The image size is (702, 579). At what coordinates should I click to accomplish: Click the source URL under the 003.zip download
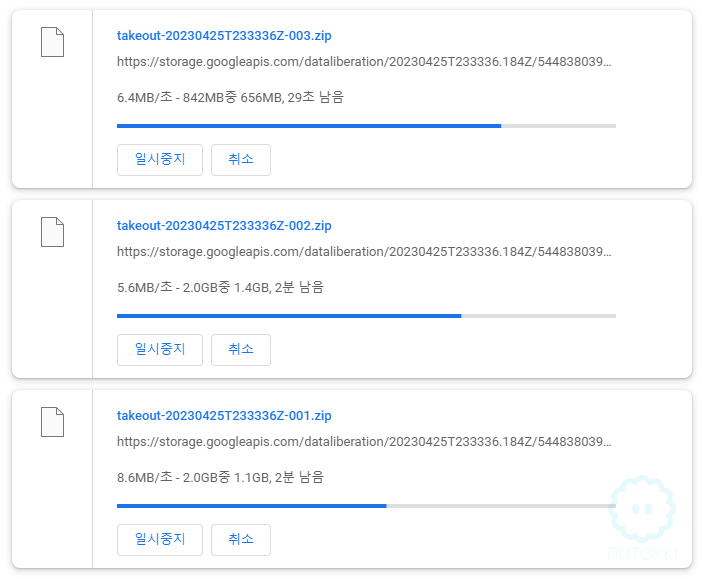364,62
